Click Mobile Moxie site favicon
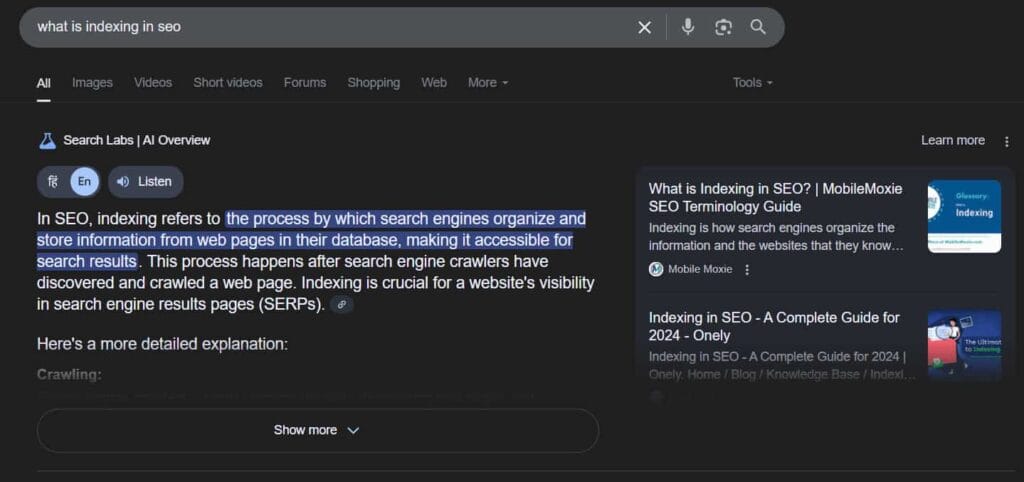Screen dimensions: 1024x482 pyautogui.click(x=656, y=269)
